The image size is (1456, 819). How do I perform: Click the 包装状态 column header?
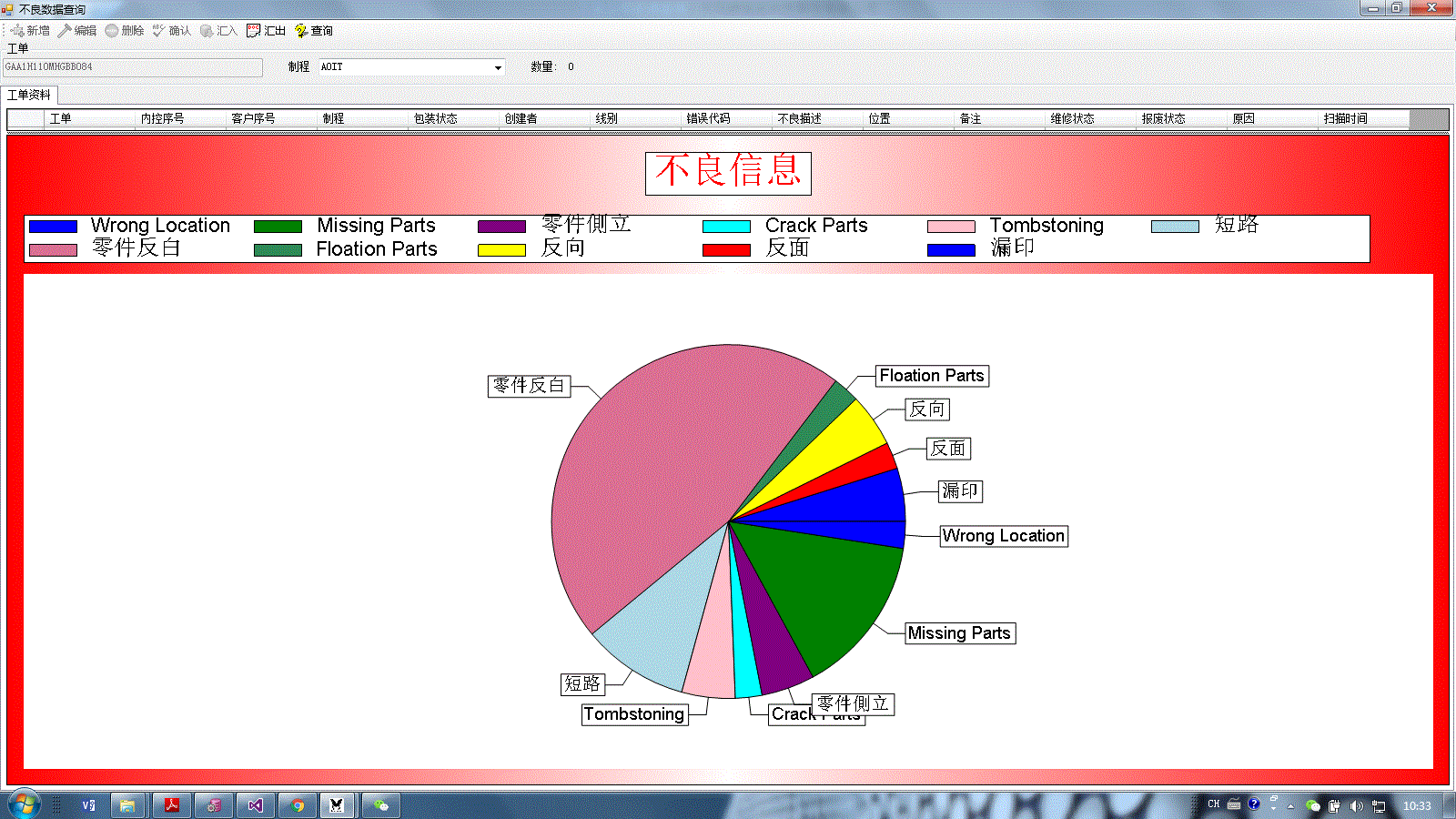click(x=453, y=119)
